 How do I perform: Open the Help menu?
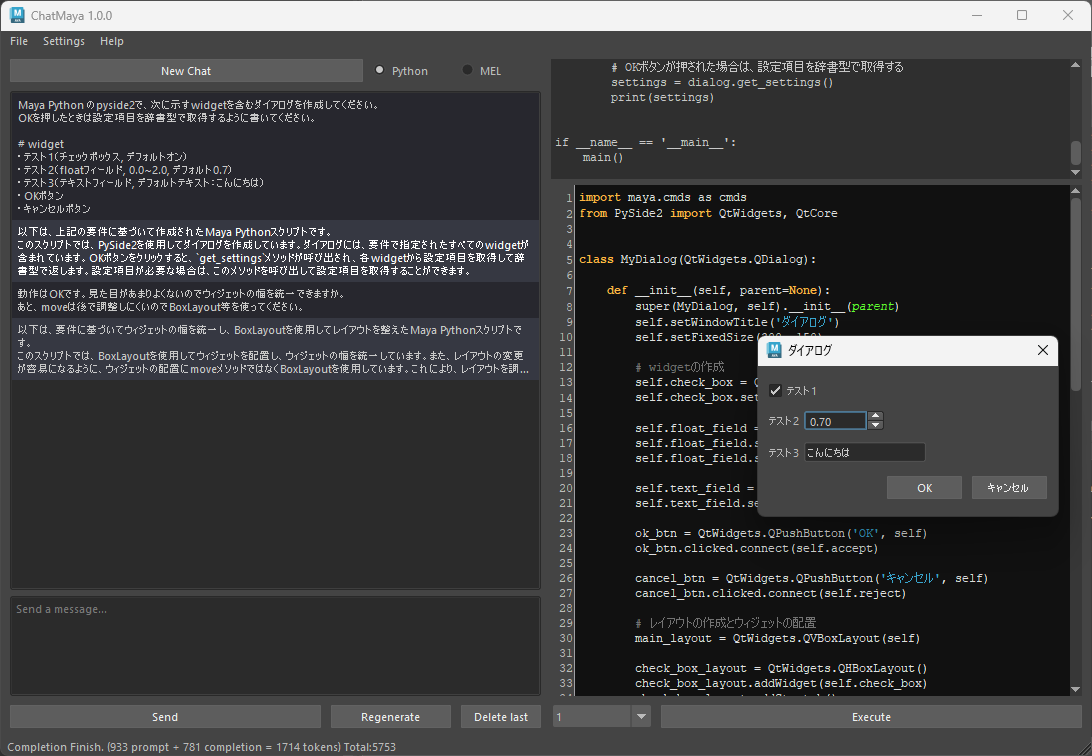(112, 41)
